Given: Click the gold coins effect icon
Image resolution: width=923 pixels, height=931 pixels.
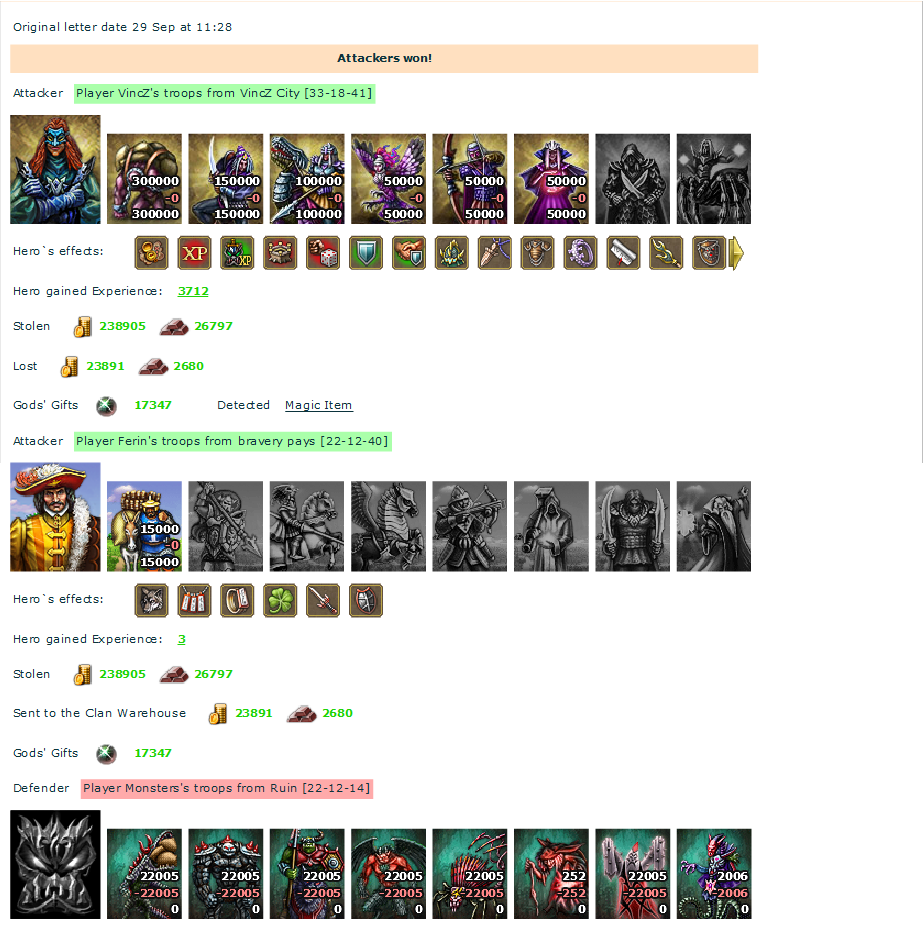Looking at the screenshot, I should point(151,253).
